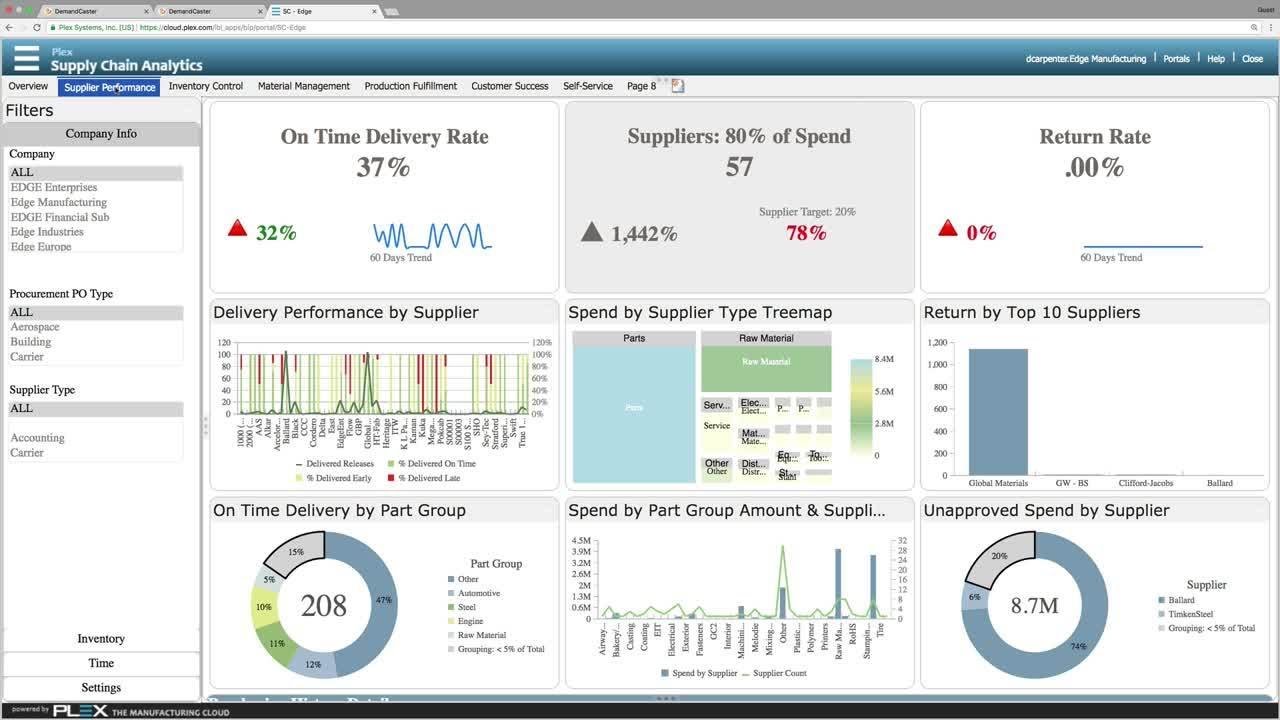The image size is (1280, 720).
Task: Open the Portals link
Action: pos(1176,59)
